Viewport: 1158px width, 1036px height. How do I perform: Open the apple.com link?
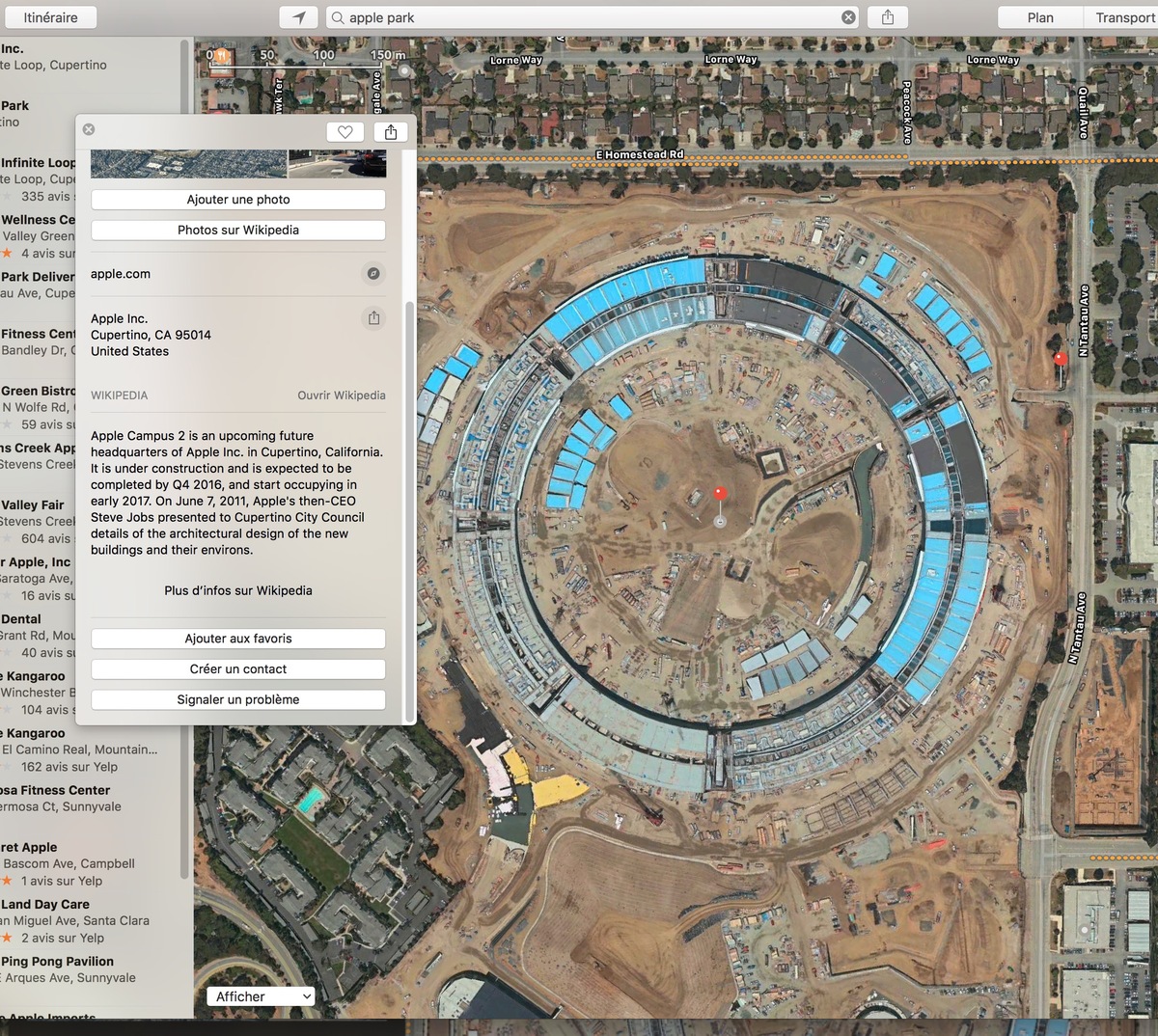tap(121, 274)
